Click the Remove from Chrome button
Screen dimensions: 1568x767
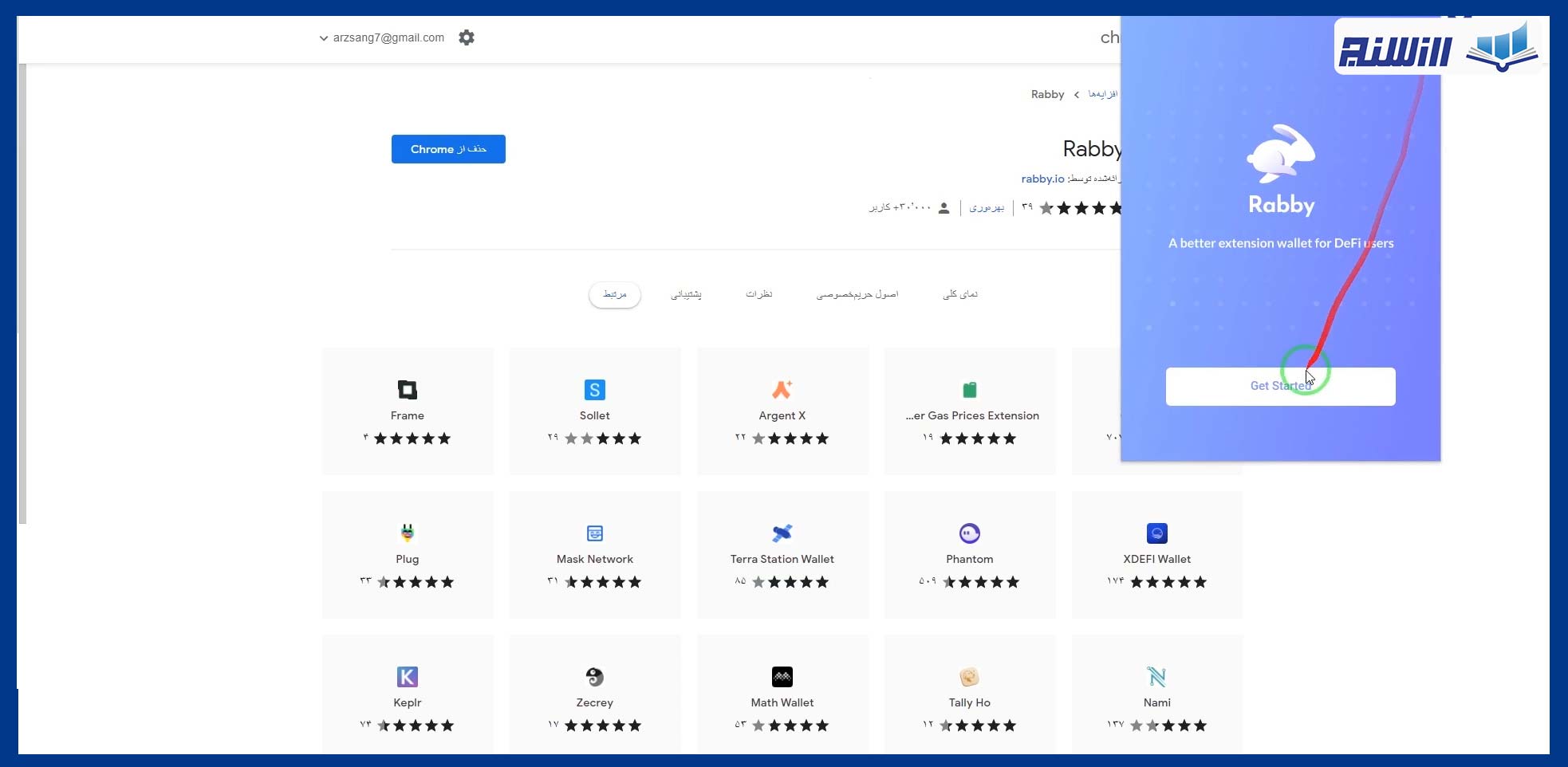[x=448, y=149]
